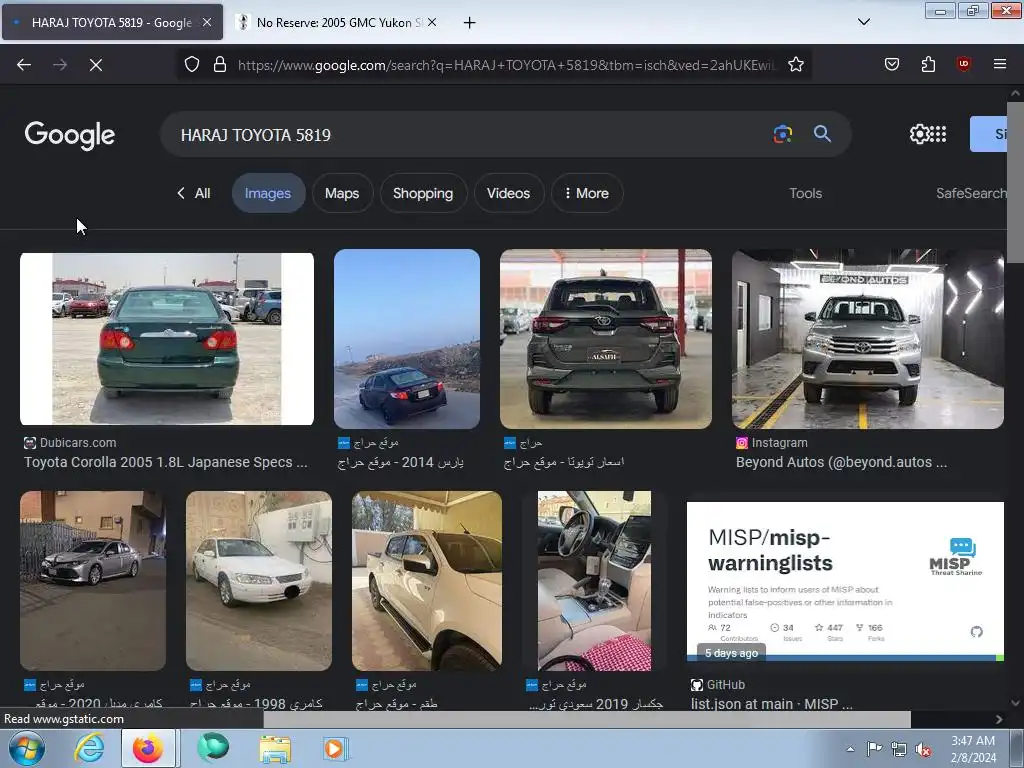Open Beyond Autos Instagram result link
1024x768 pixels.
841,462
